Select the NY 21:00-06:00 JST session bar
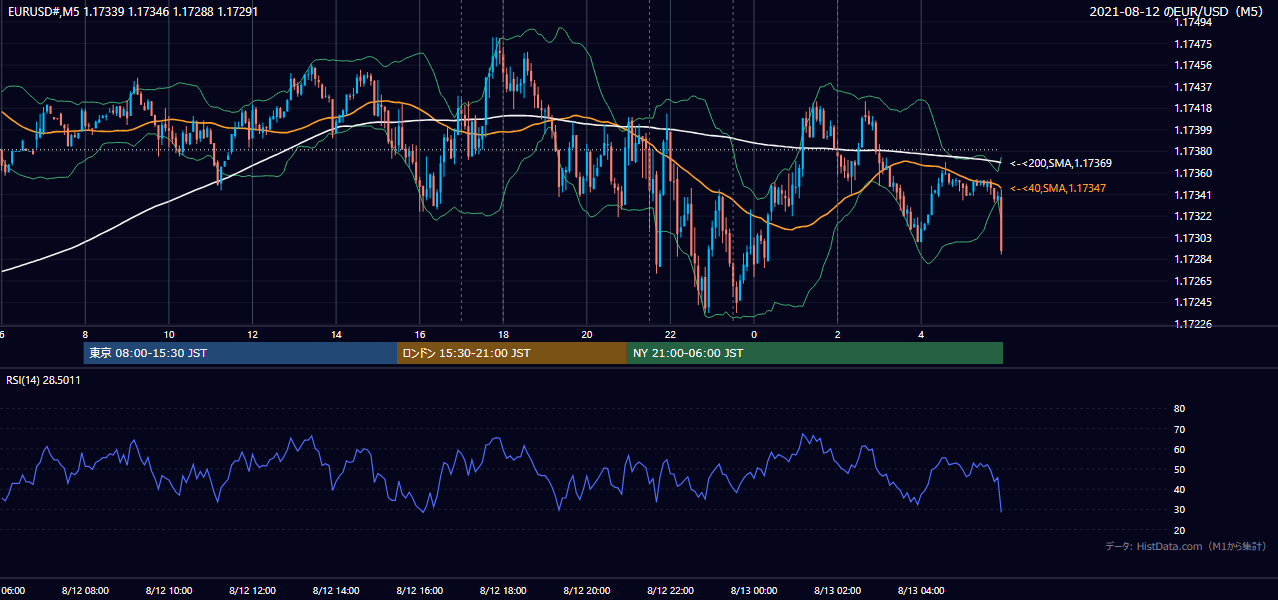This screenshot has height=600, width=1278. click(815, 353)
